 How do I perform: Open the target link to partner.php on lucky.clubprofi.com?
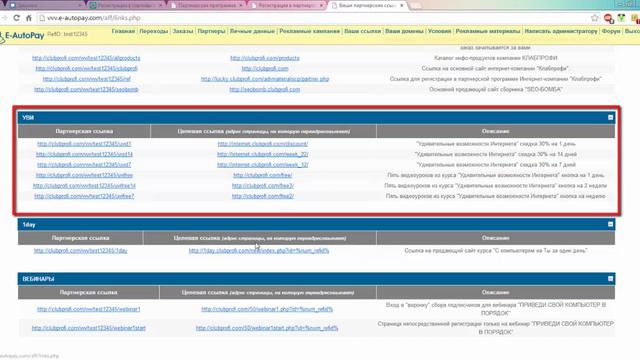[x=265, y=79]
